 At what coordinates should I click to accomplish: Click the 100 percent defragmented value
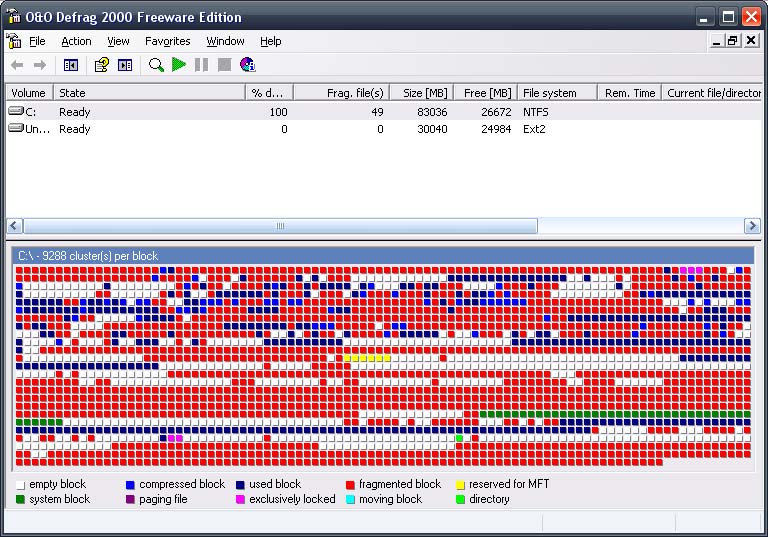pyautogui.click(x=278, y=112)
